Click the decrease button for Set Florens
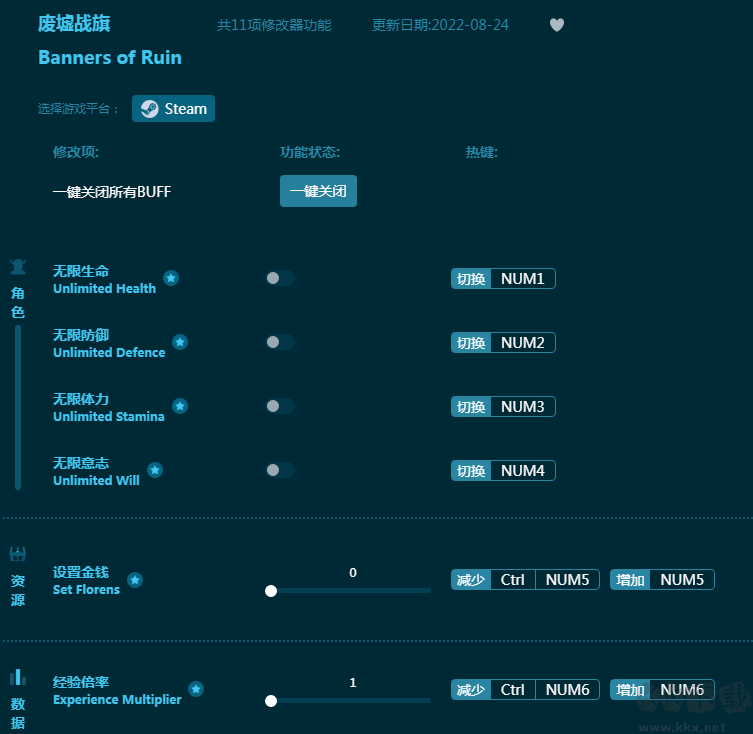The width and height of the screenshot is (753, 734). point(471,580)
